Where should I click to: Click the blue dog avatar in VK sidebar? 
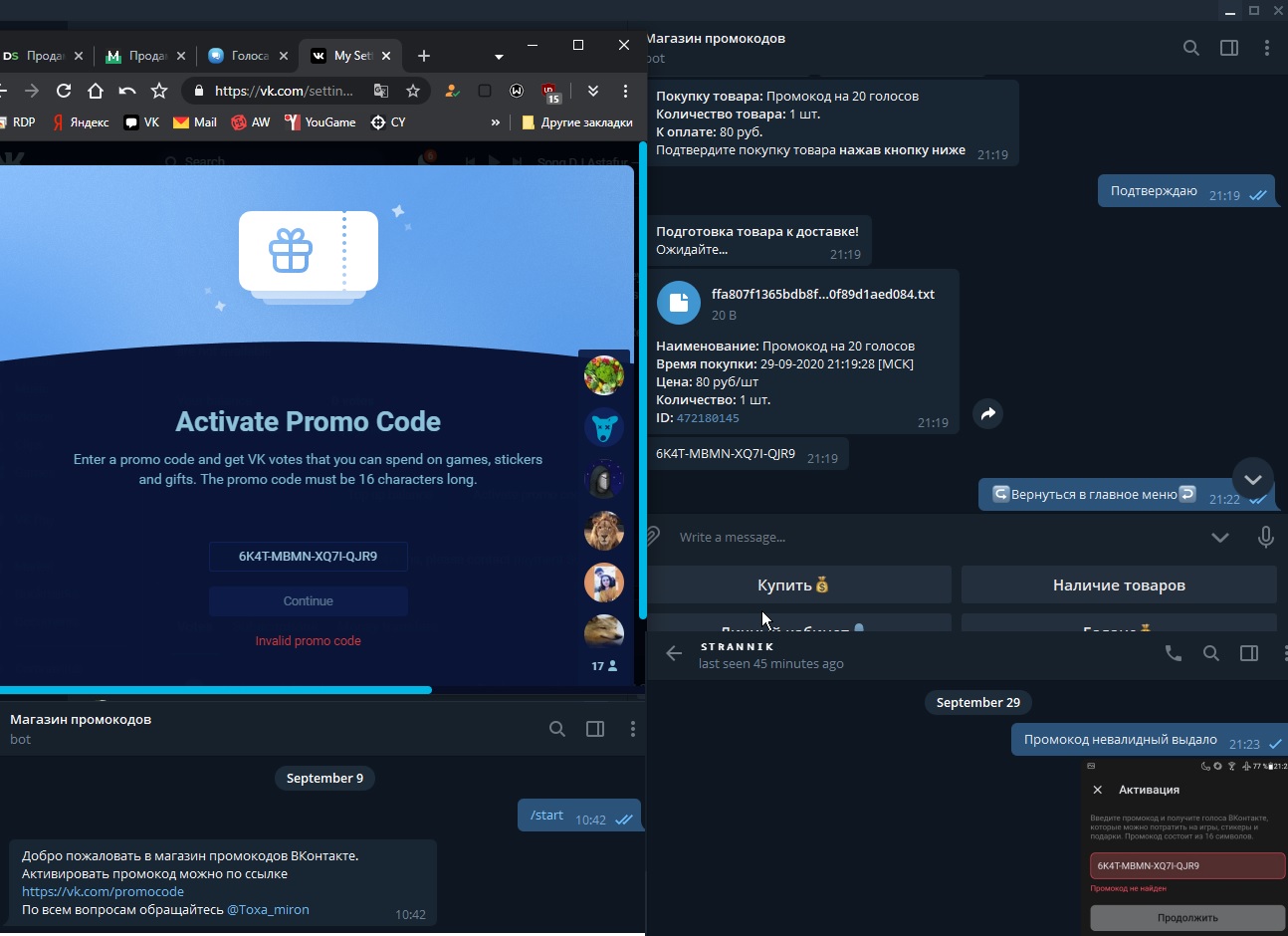pos(604,428)
